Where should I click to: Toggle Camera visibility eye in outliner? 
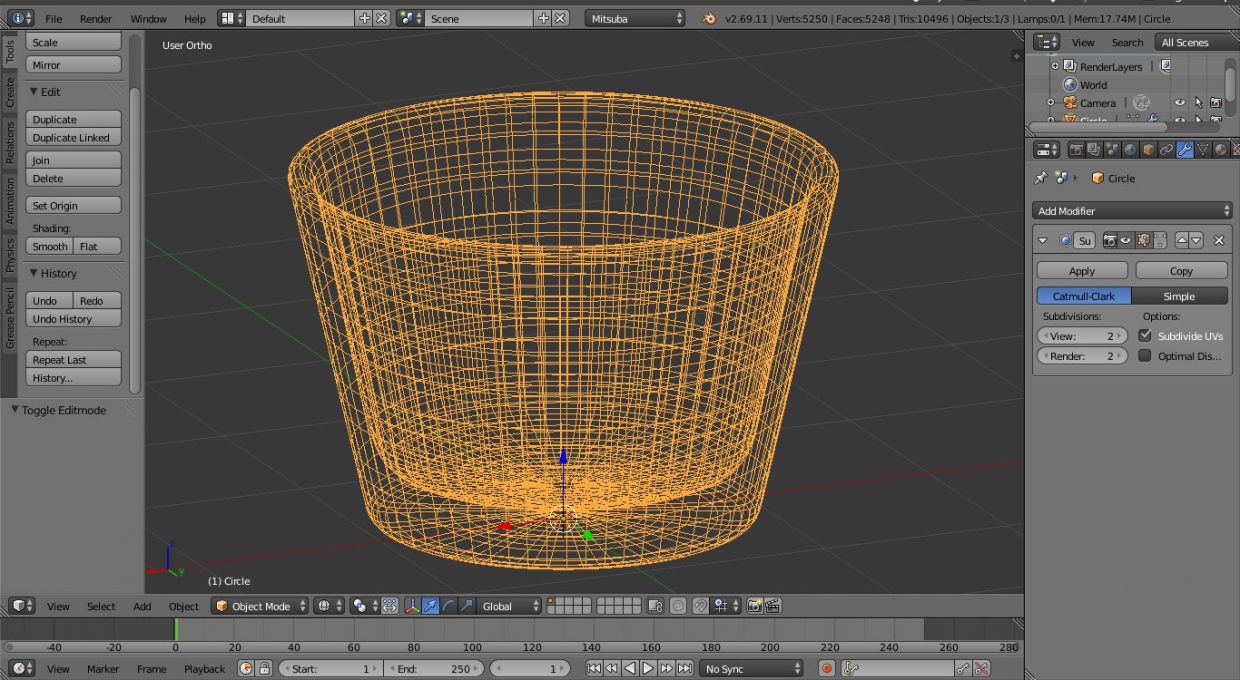pos(1180,102)
